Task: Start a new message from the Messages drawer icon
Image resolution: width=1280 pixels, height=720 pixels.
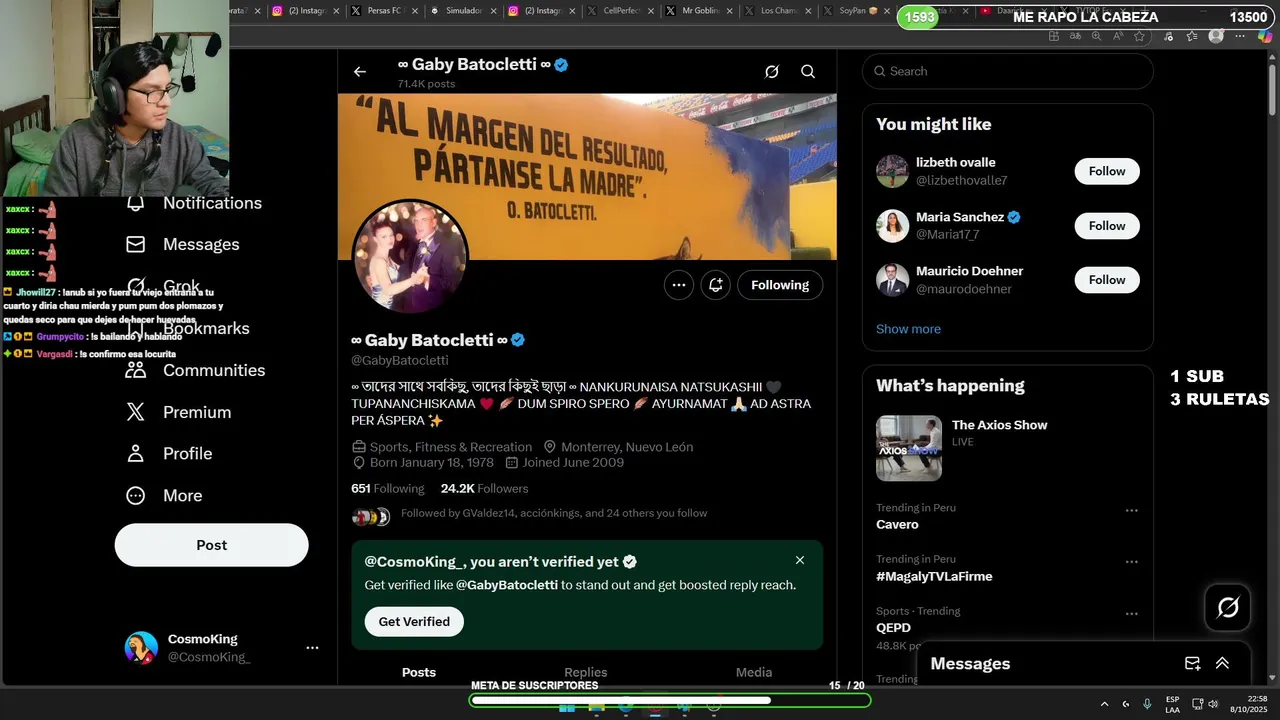Action: [x=1192, y=663]
